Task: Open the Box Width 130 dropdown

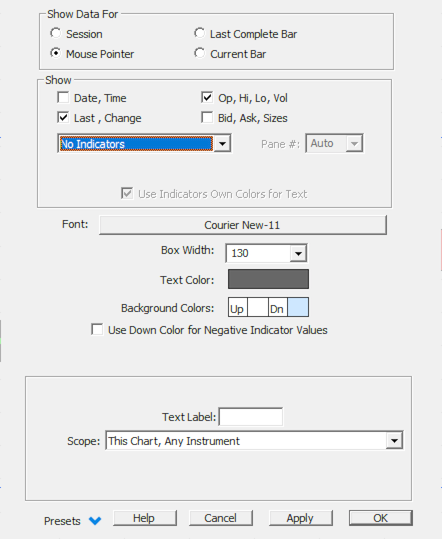Action: tap(298, 253)
